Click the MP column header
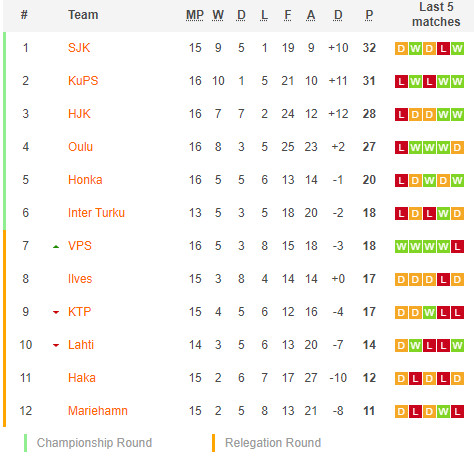Screen dimensions: 474x464 (x=195, y=15)
